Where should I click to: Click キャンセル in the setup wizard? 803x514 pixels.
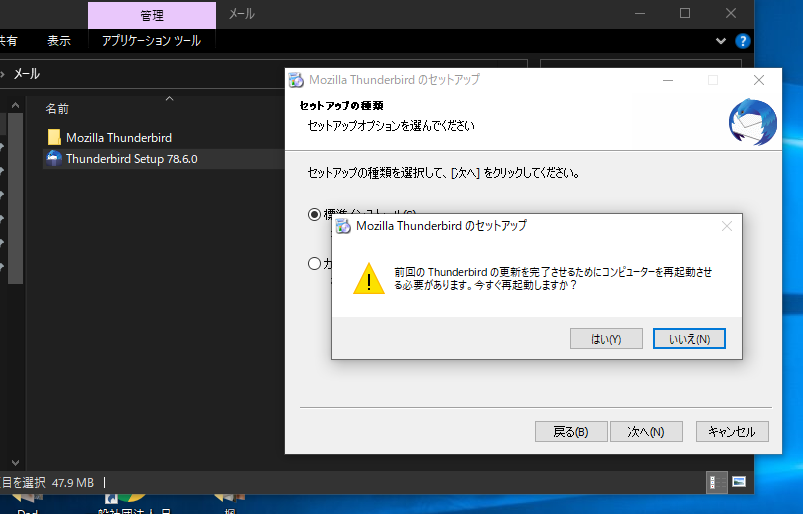coord(732,432)
